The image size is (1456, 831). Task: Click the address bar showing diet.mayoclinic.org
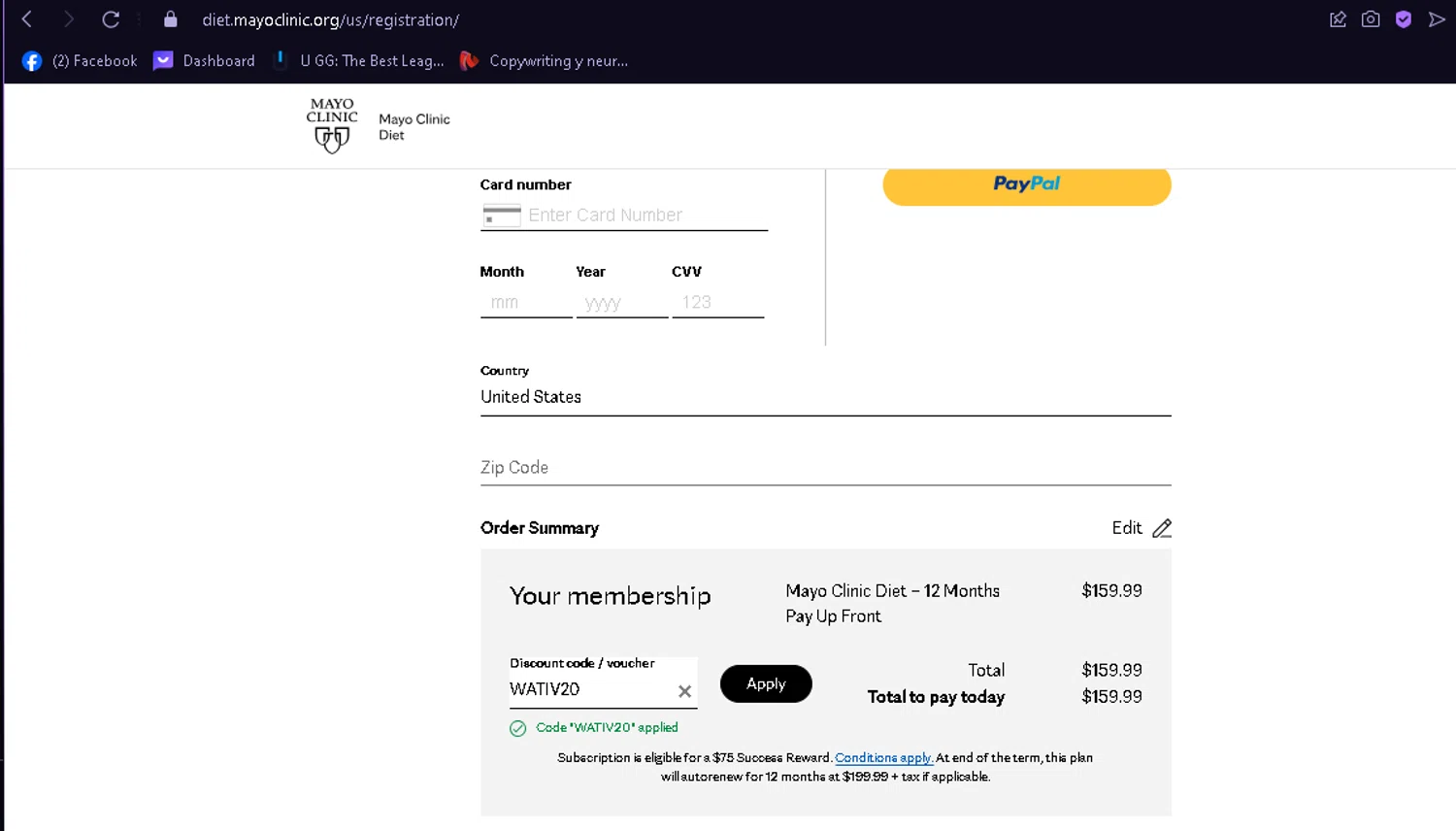click(x=330, y=19)
